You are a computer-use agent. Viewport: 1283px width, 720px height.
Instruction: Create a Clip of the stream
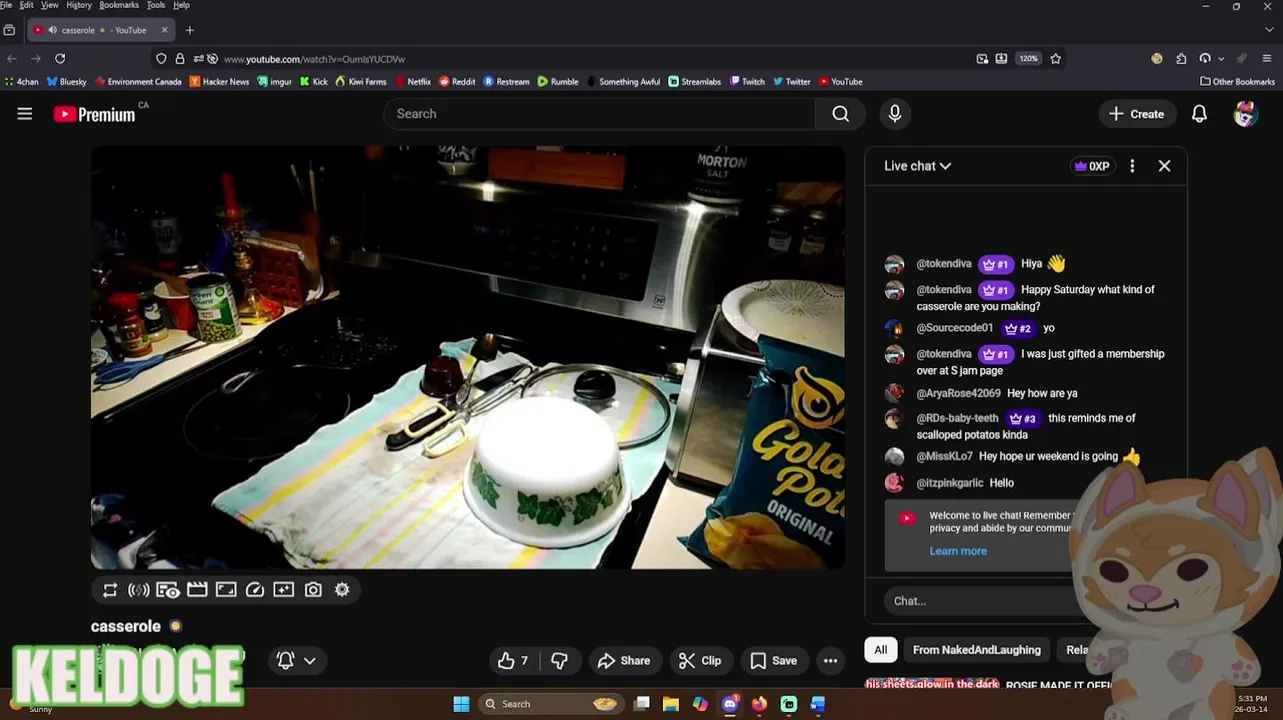(x=700, y=661)
